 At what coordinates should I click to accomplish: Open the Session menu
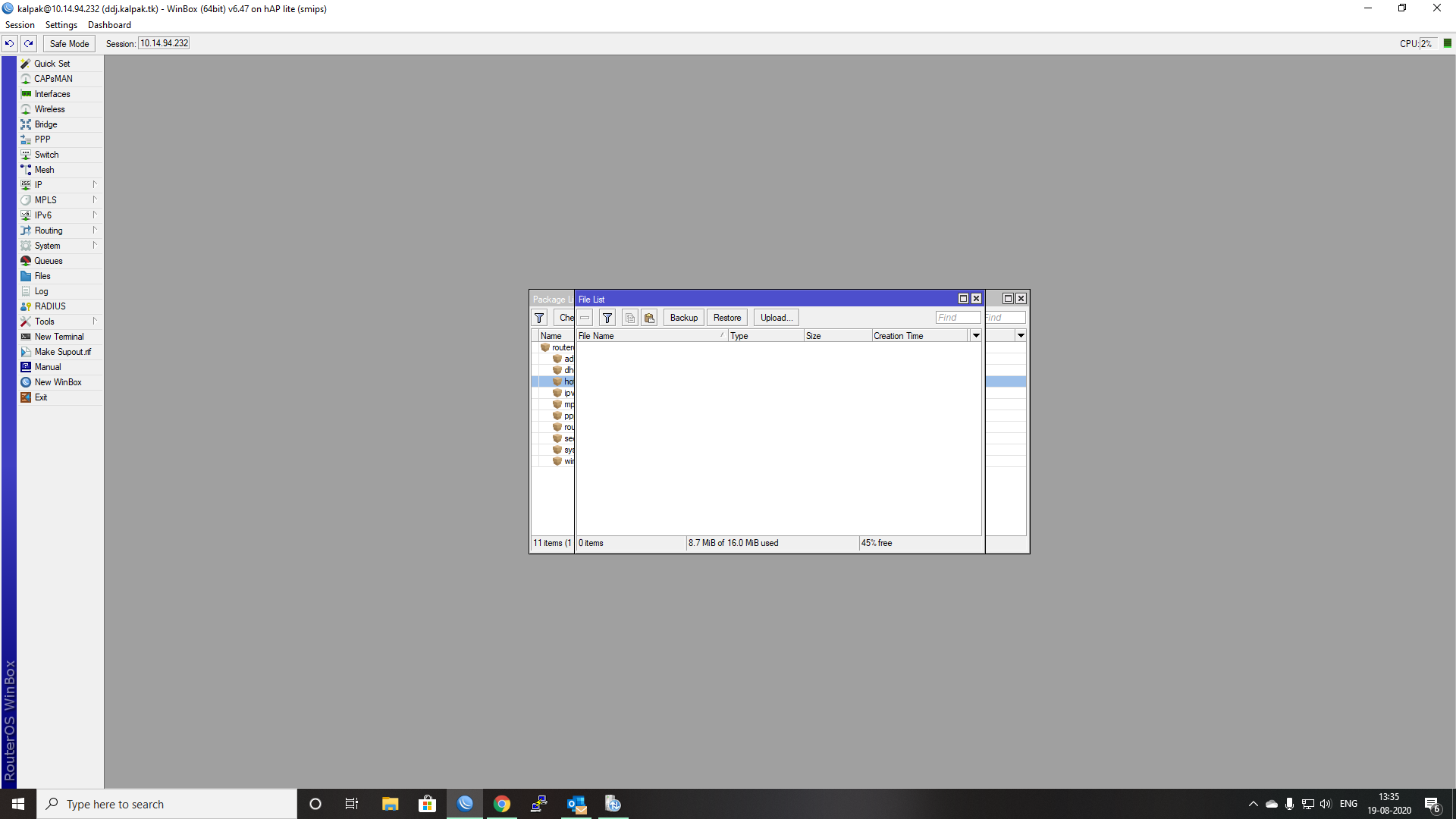[x=20, y=24]
